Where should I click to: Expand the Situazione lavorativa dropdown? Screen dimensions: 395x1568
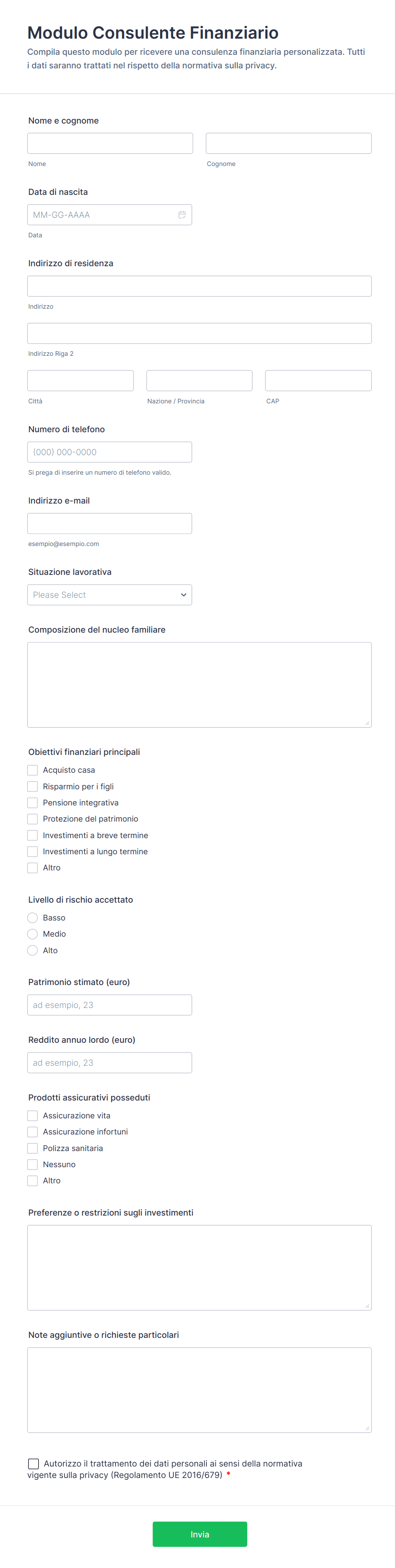(x=110, y=595)
